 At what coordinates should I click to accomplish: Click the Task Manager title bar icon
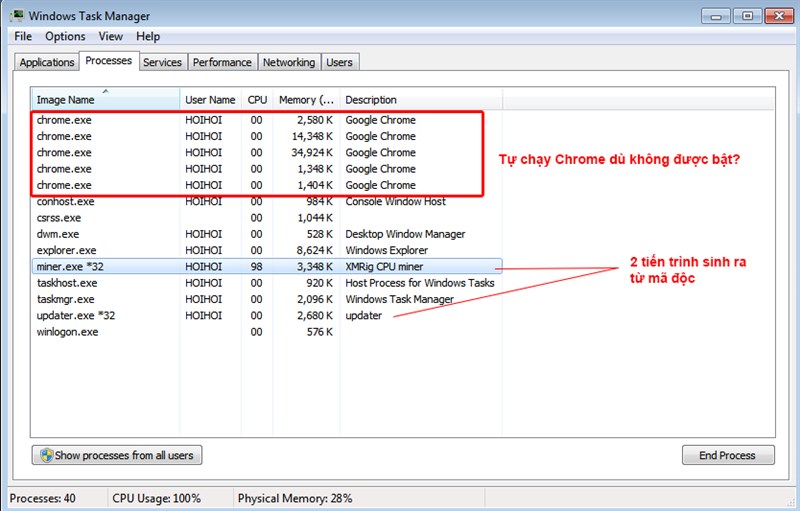pos(16,16)
